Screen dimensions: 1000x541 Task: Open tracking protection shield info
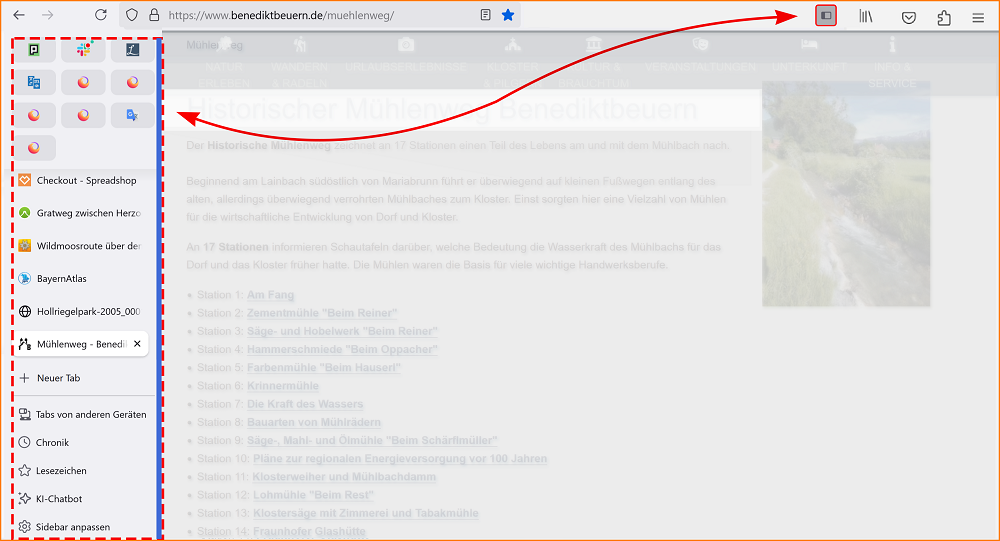(x=131, y=15)
